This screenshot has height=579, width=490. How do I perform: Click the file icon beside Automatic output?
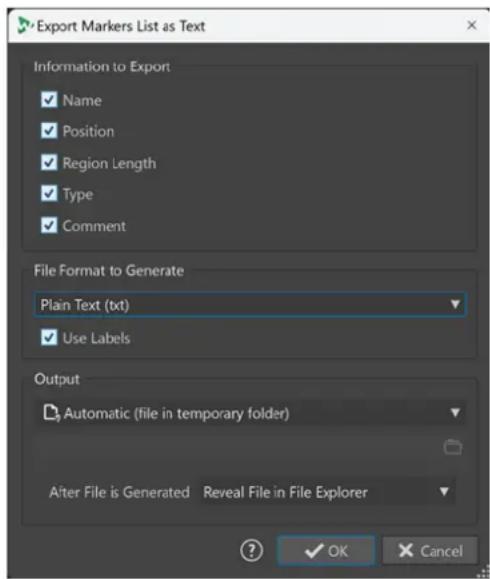(x=51, y=413)
